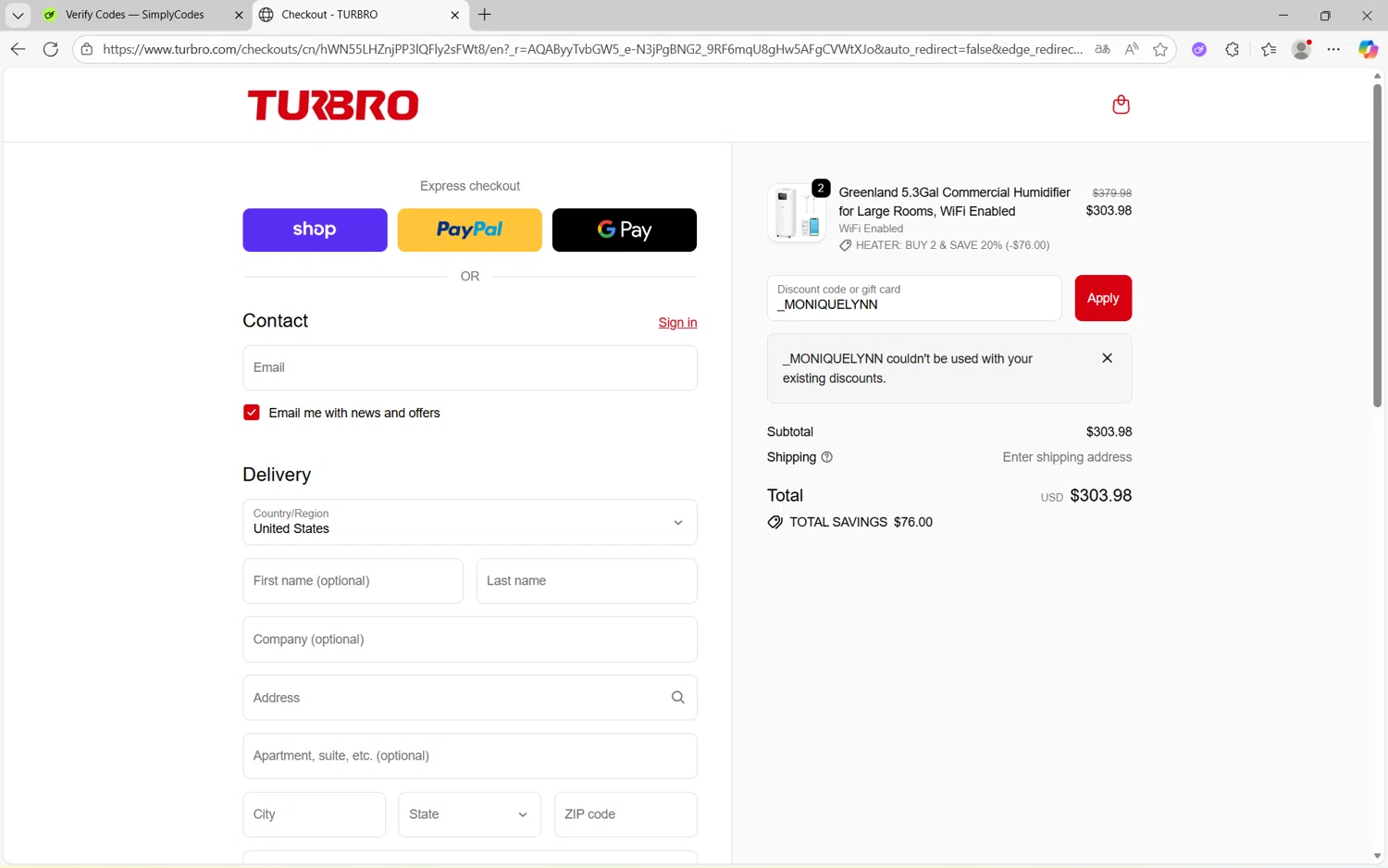Click the browser address bar URL
The image size is (1388, 868).
(x=592, y=49)
